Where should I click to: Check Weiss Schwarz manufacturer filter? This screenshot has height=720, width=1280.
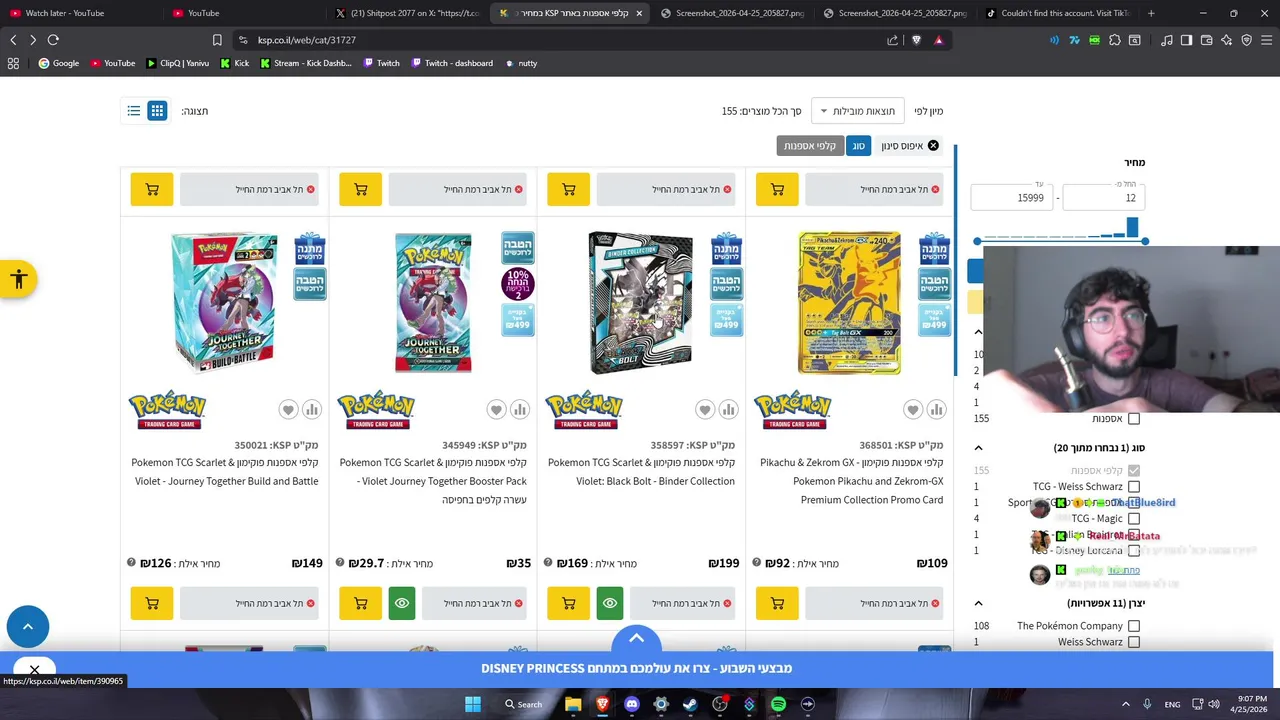coord(1133,642)
